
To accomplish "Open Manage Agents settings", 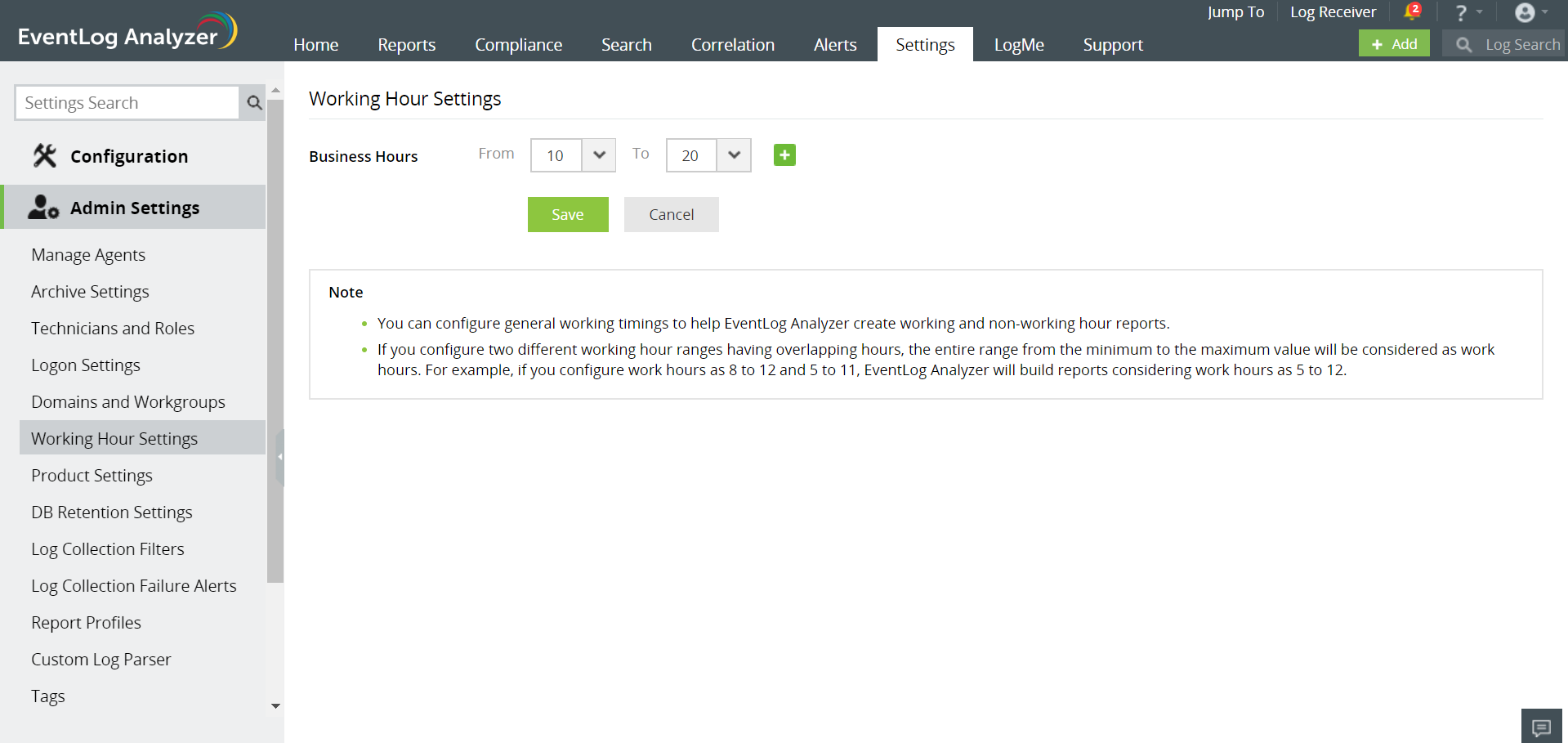I will pos(88,255).
